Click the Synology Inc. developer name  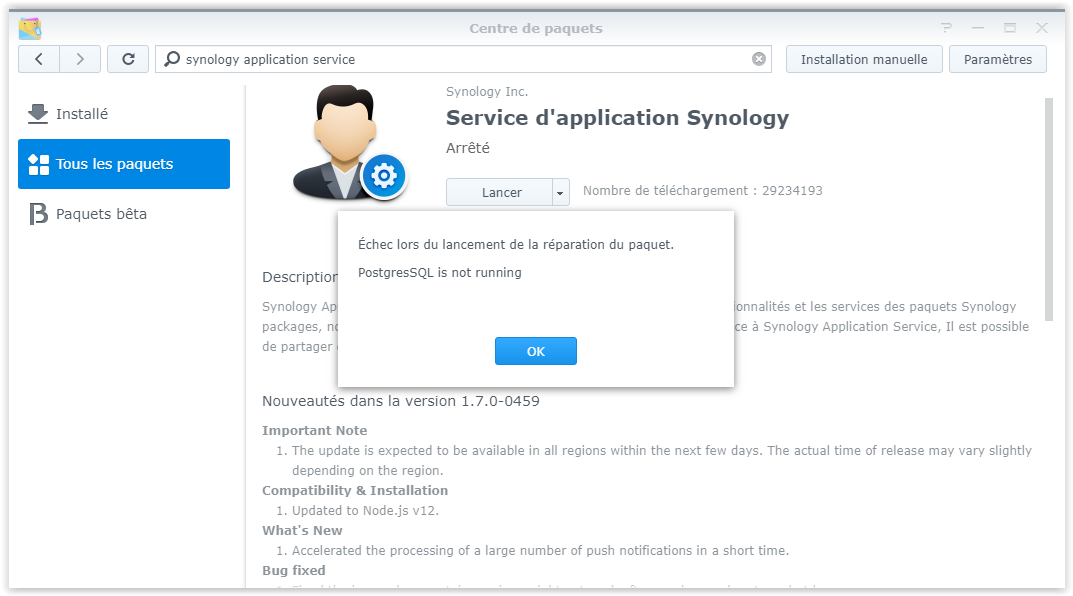coord(487,92)
